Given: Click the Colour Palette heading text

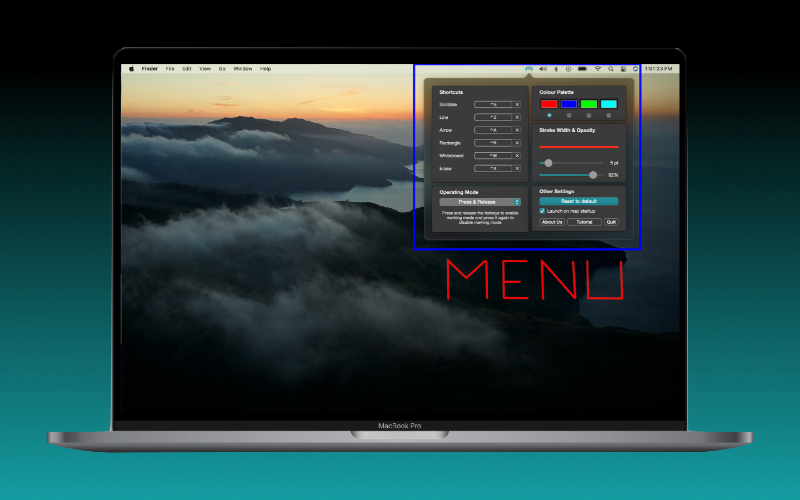Looking at the screenshot, I should click(x=557, y=92).
